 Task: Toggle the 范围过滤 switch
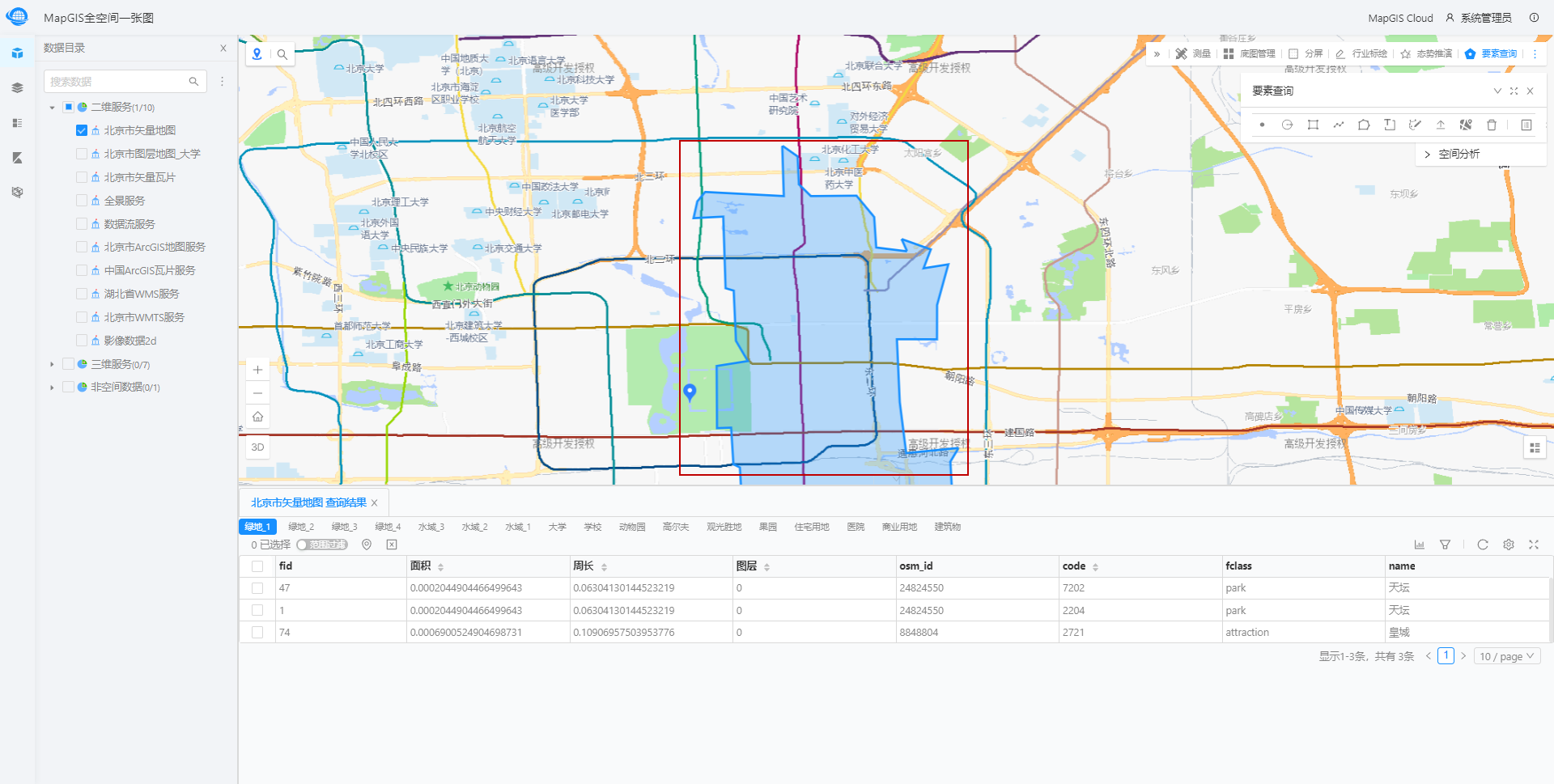pos(322,545)
